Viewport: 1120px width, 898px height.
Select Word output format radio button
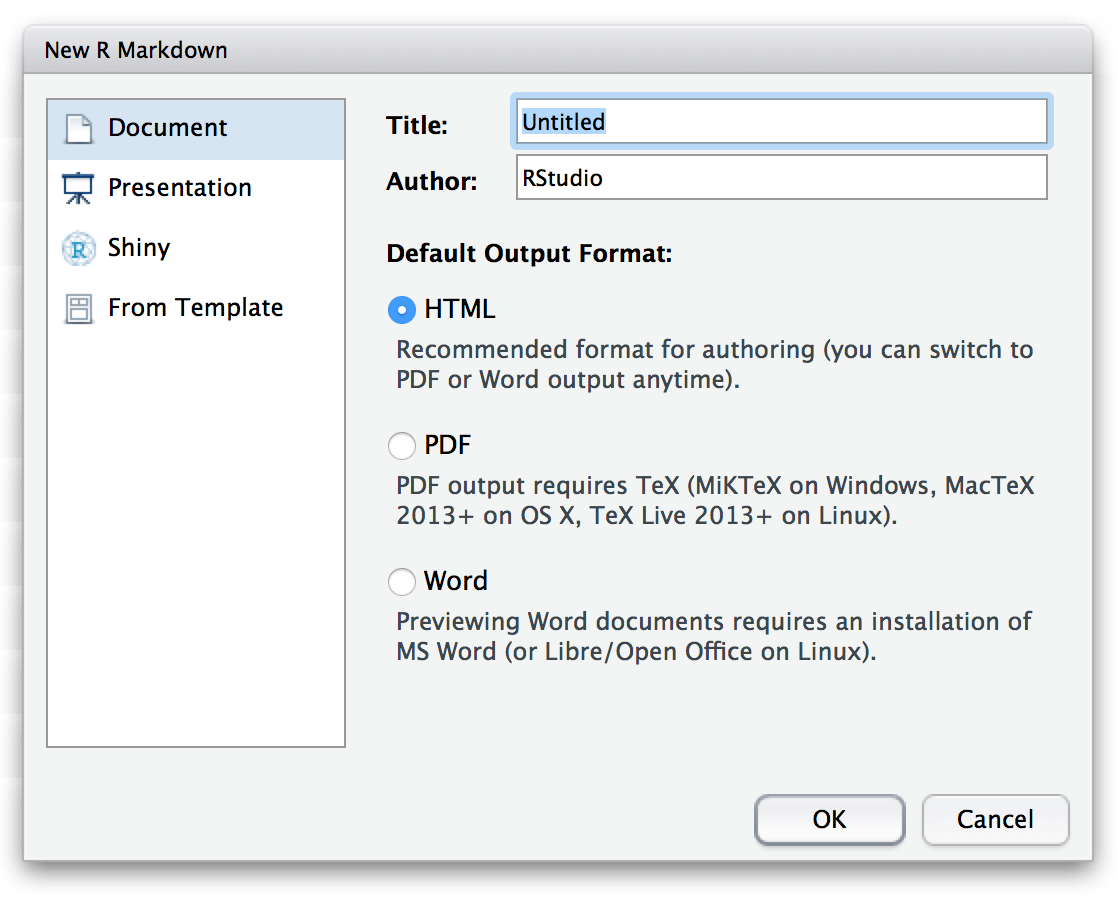click(401, 582)
